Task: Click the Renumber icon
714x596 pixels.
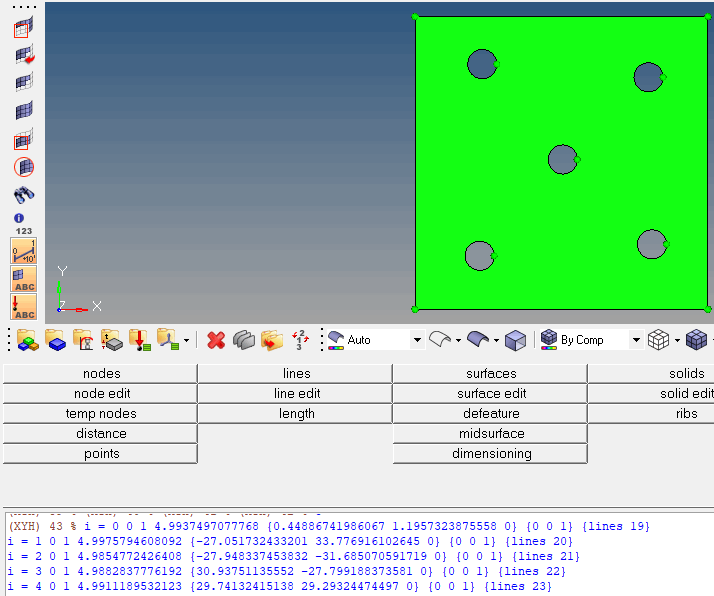Action: coord(300,340)
